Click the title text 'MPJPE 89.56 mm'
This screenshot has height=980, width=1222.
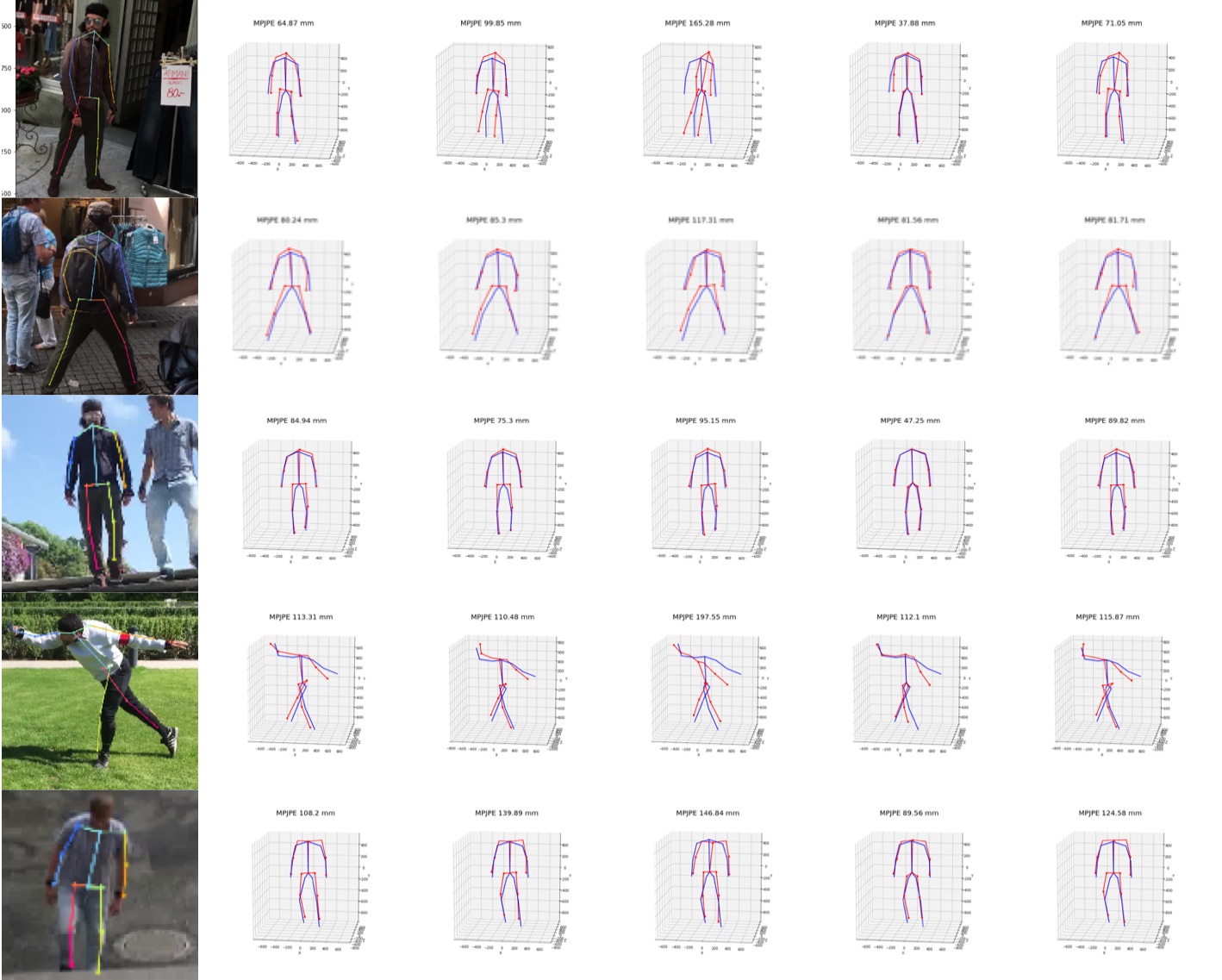pyautogui.click(x=909, y=813)
